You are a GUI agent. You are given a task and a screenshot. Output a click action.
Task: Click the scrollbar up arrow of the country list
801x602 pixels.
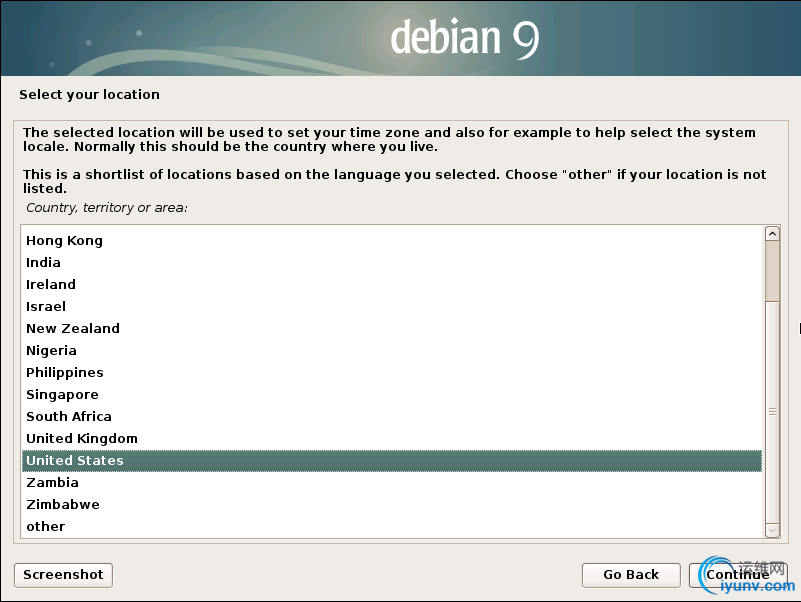point(772,234)
